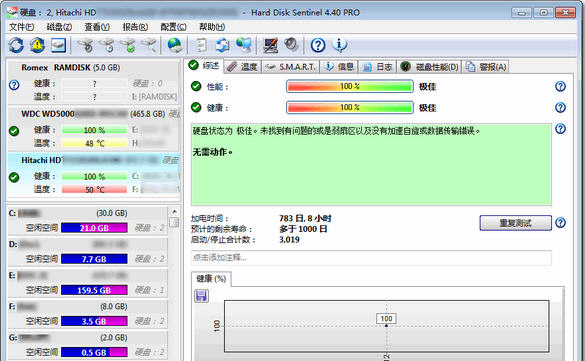Image resolution: width=585 pixels, height=361 pixels.
Task: Switch to the 温度 tab
Action: [243, 67]
